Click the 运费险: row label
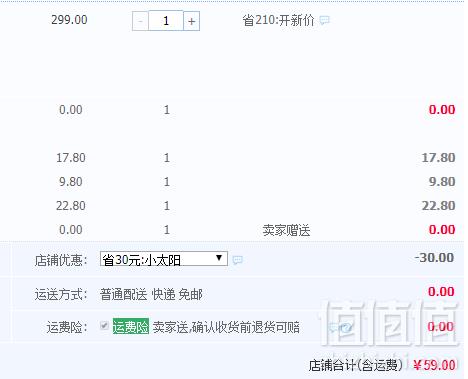The image size is (468, 379). point(67,327)
